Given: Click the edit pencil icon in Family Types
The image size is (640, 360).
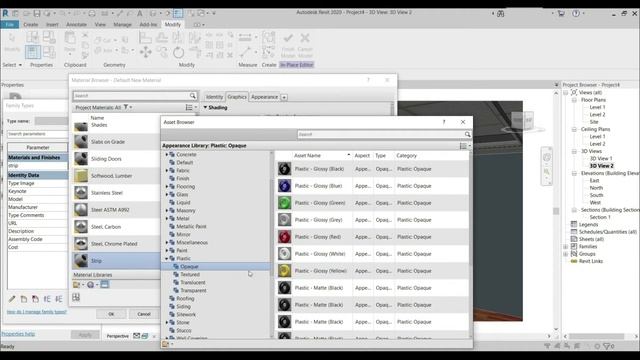Looking at the screenshot, I should (12, 299).
